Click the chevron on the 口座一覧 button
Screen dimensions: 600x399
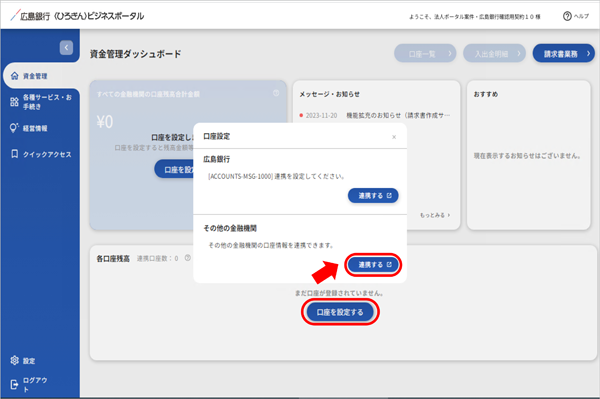(x=450, y=54)
